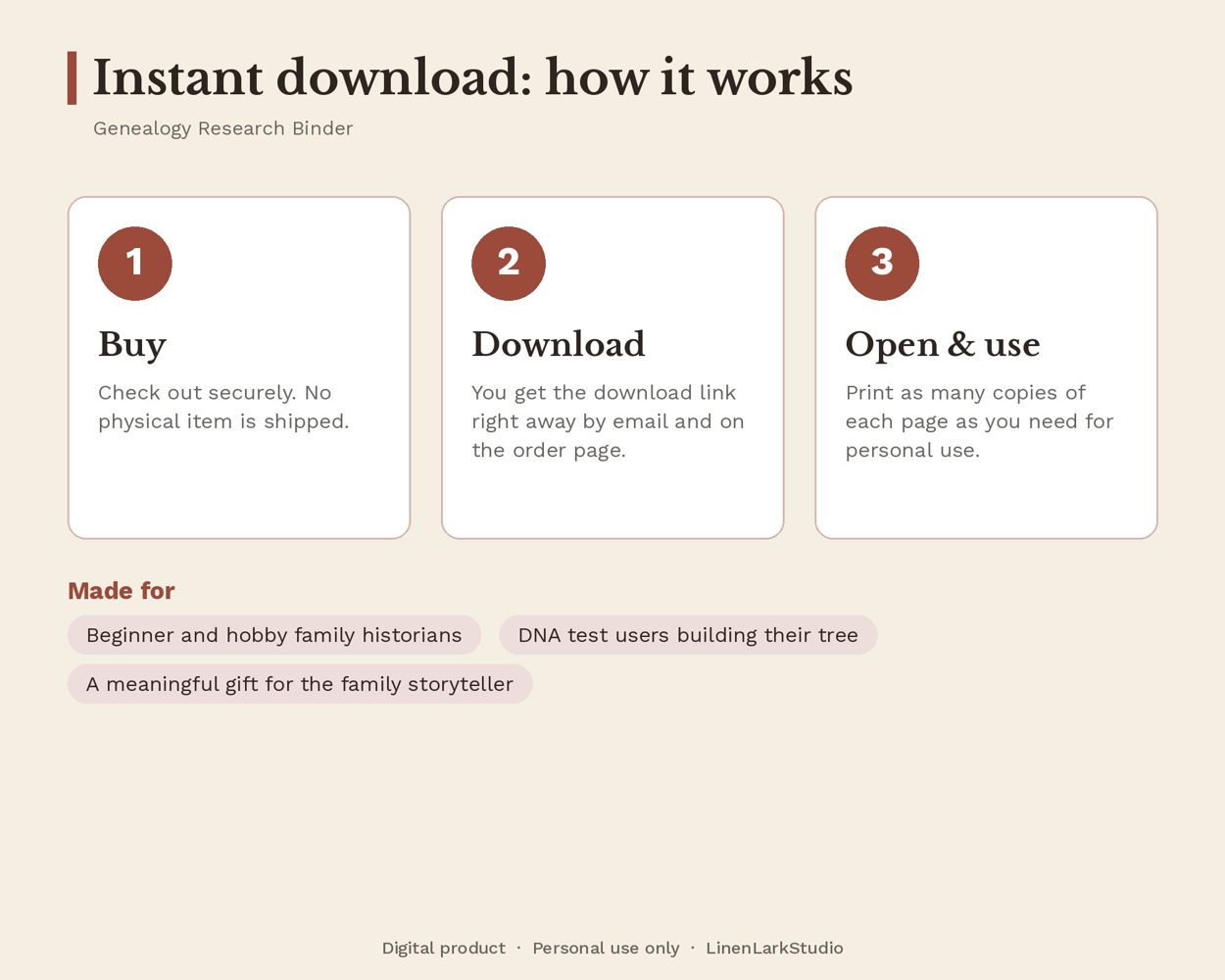The width and height of the screenshot is (1225, 980).
Task: Click the meaningful gift for family storyteller tag
Action: click(300, 684)
